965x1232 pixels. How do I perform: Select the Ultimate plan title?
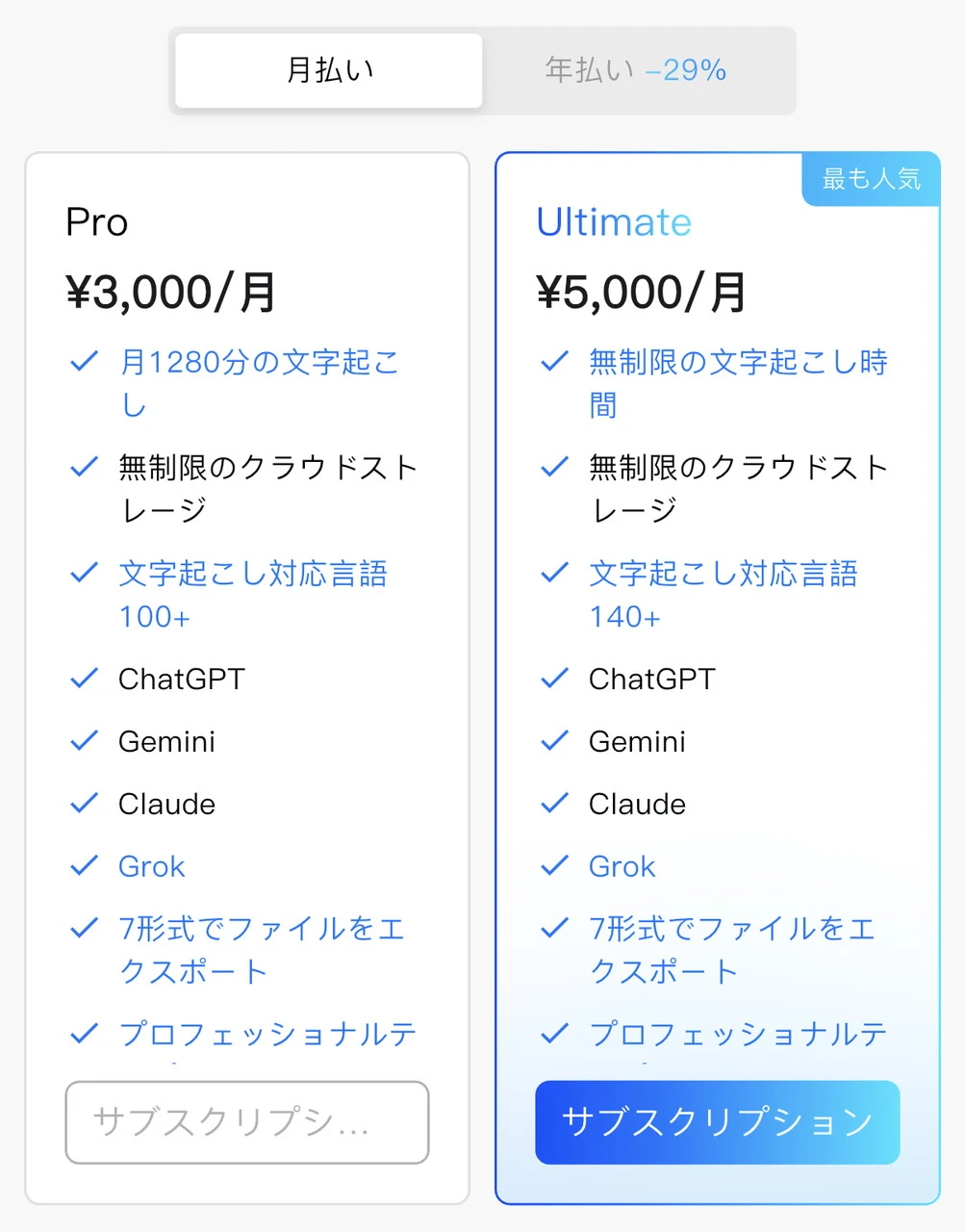(x=614, y=222)
